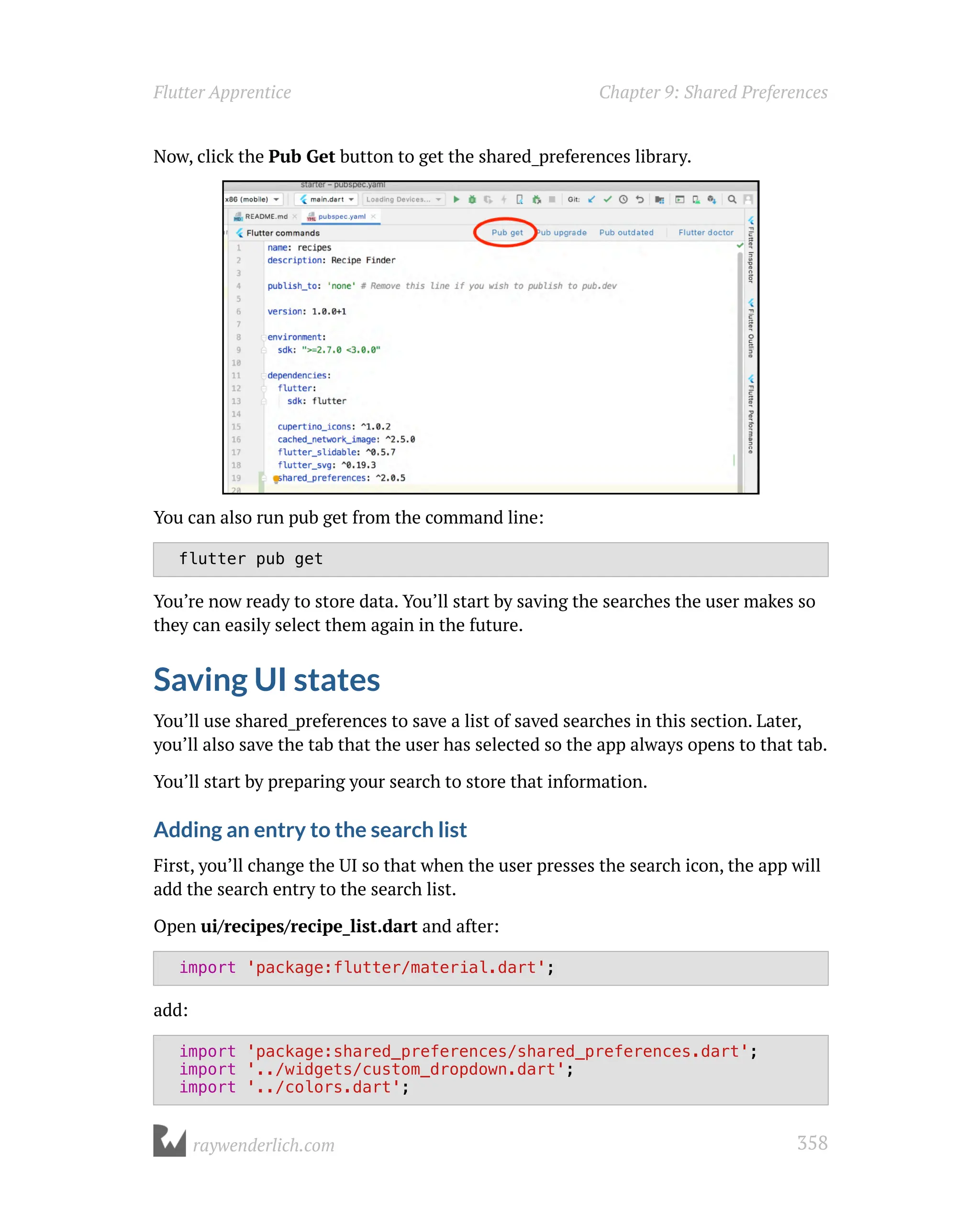Collapse the dependencies block fold marker
The image size is (980, 1221).
[263, 376]
